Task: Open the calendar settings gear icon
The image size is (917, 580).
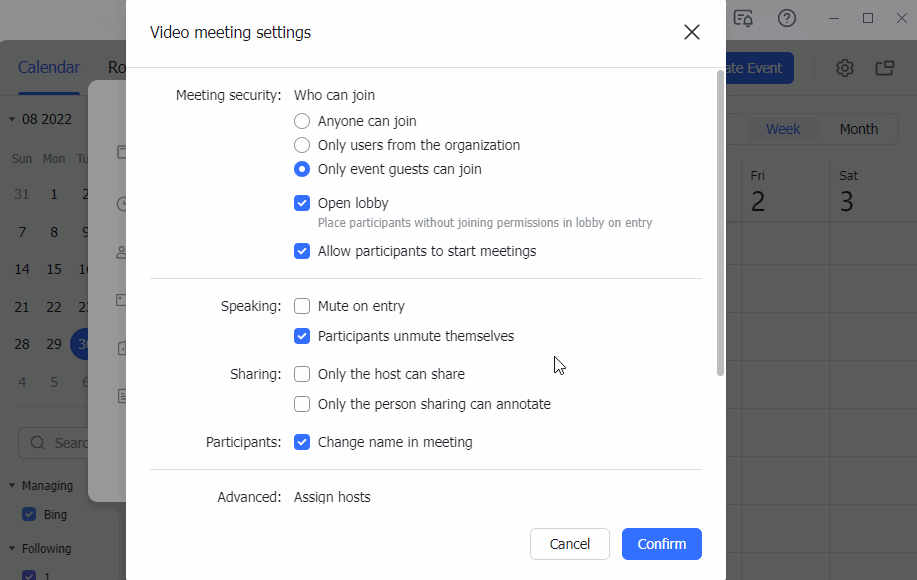Action: tap(845, 68)
